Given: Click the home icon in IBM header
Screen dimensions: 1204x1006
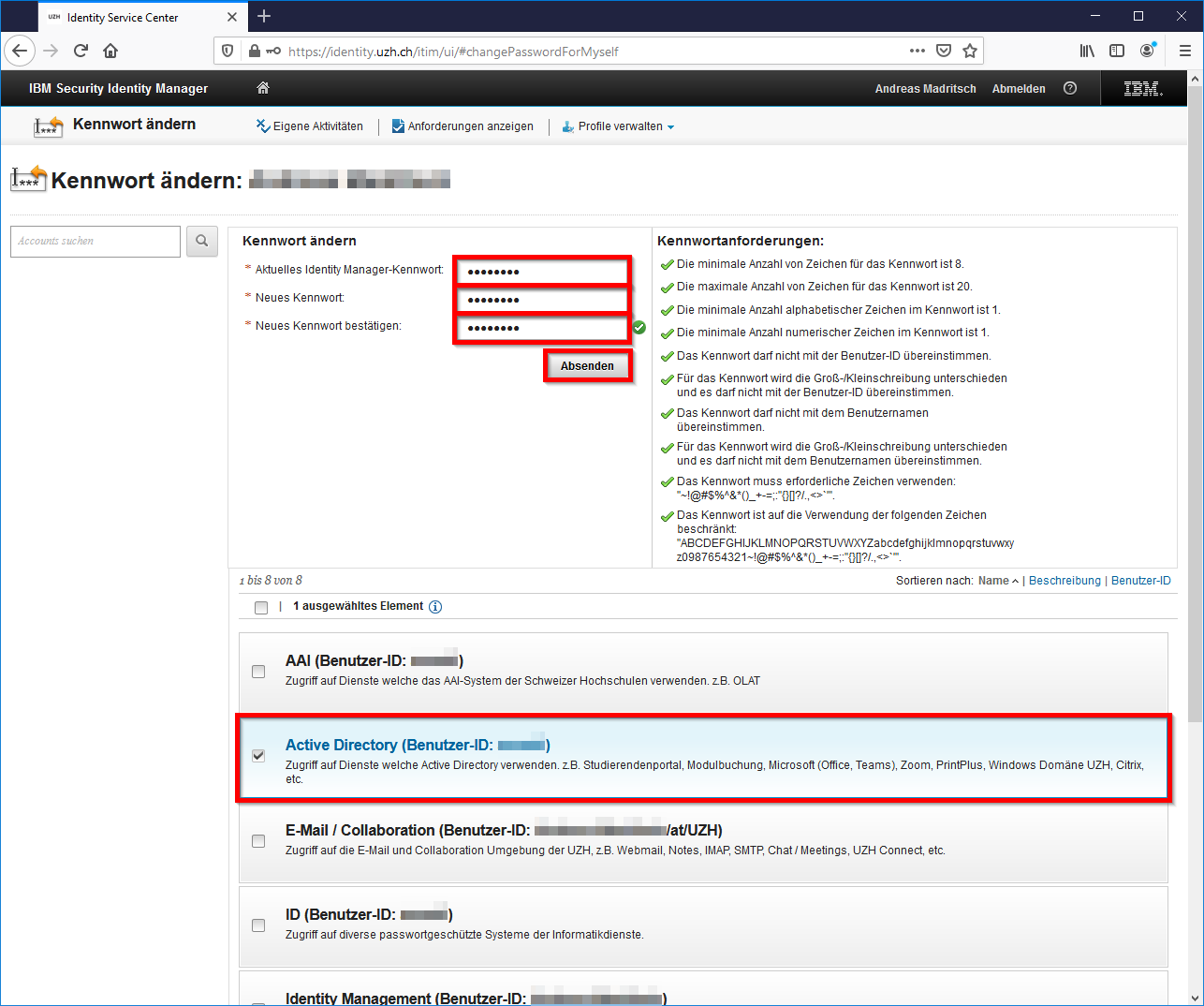Looking at the screenshot, I should tap(263, 88).
